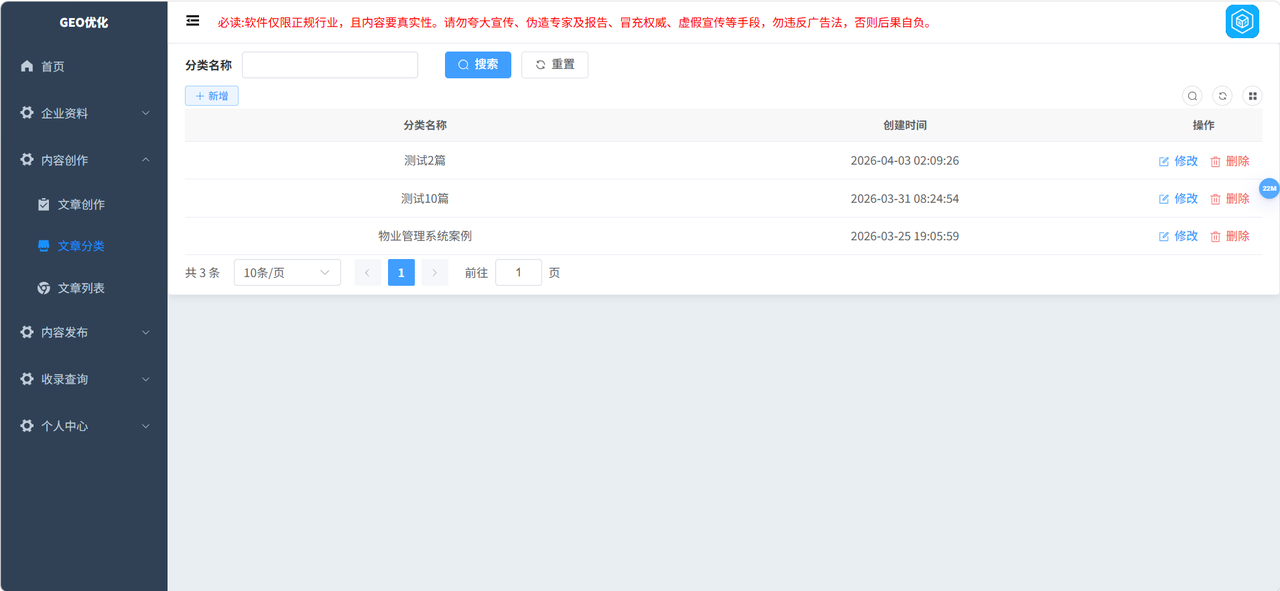Click the 物业管理系统案例 category cell

425,236
